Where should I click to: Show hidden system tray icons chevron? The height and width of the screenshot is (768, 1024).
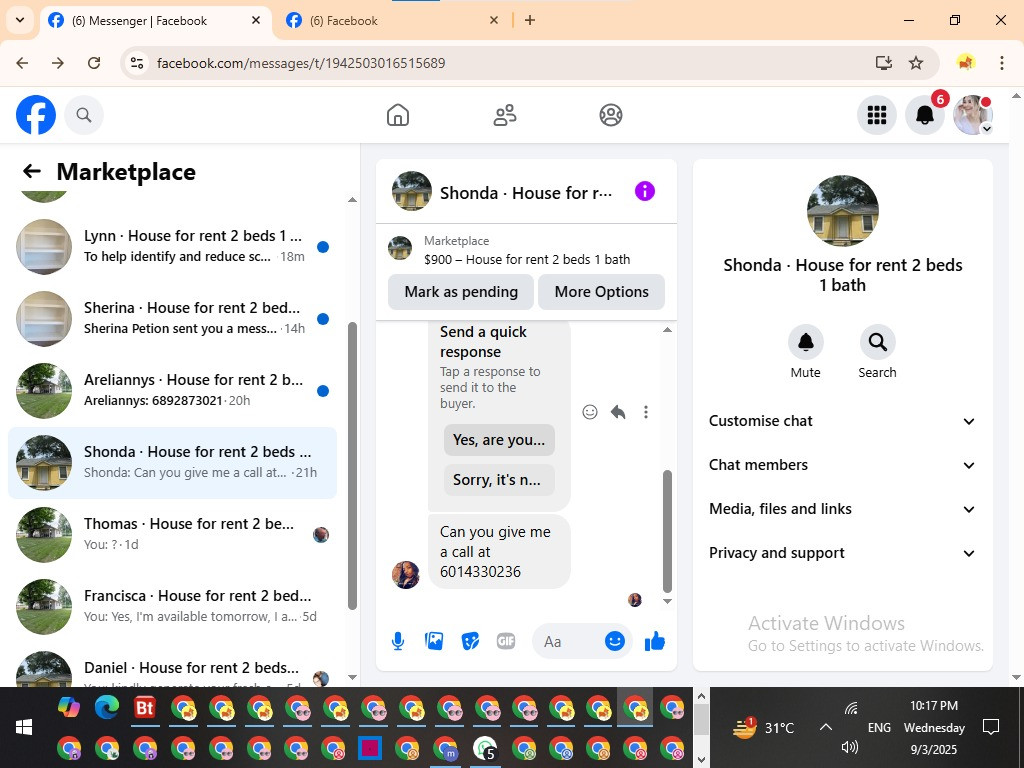coord(825,727)
